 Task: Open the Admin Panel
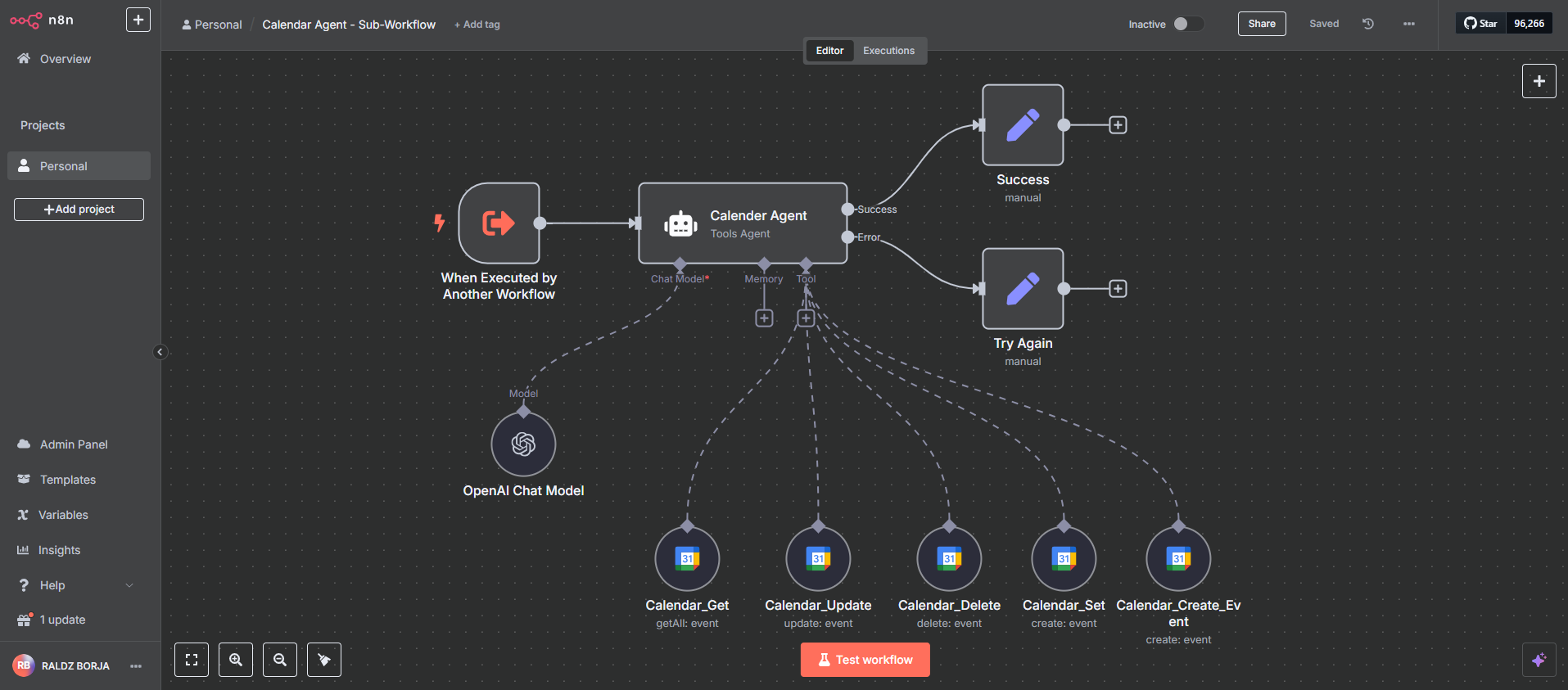click(74, 444)
